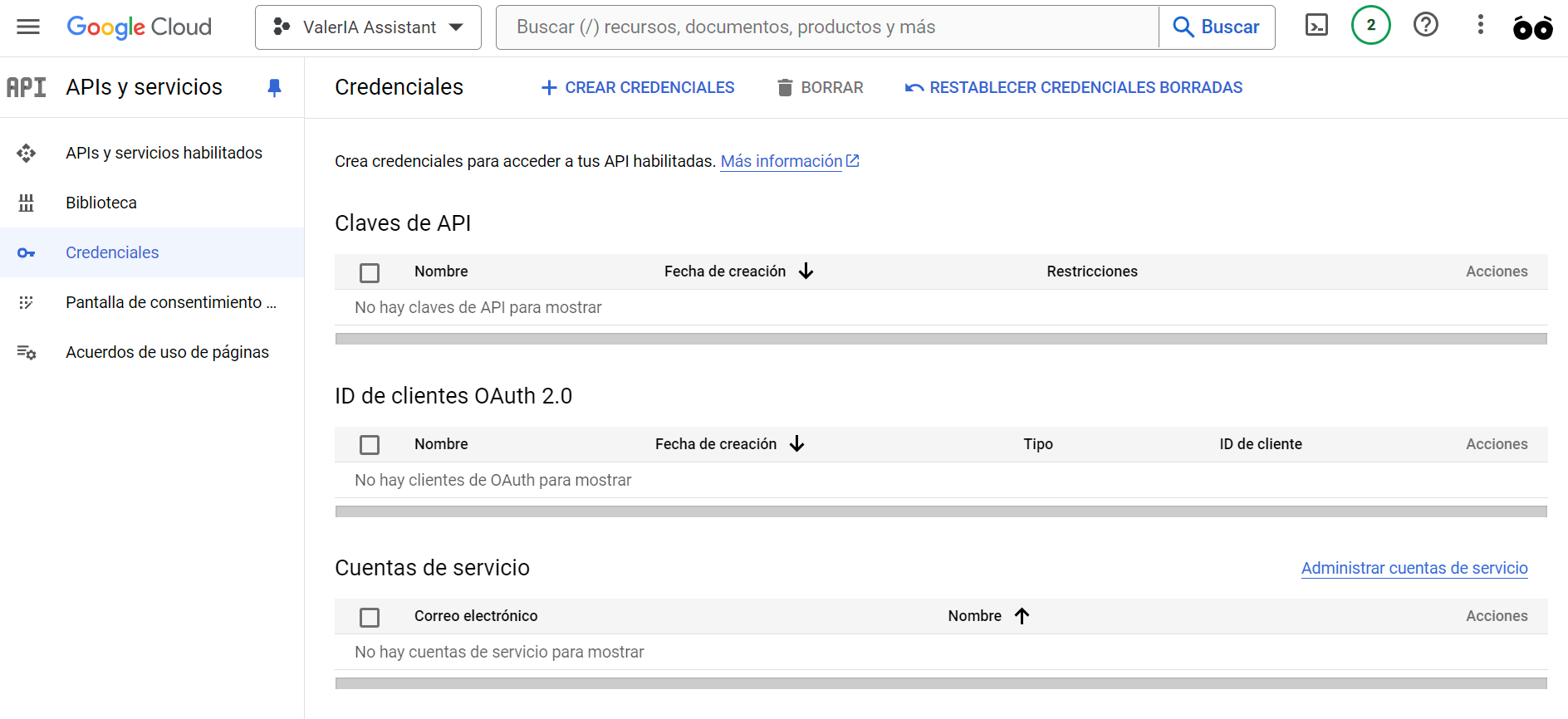The height and width of the screenshot is (719, 1568).
Task: Toggle select-all checkbox in Claves de API table
Action: (370, 272)
